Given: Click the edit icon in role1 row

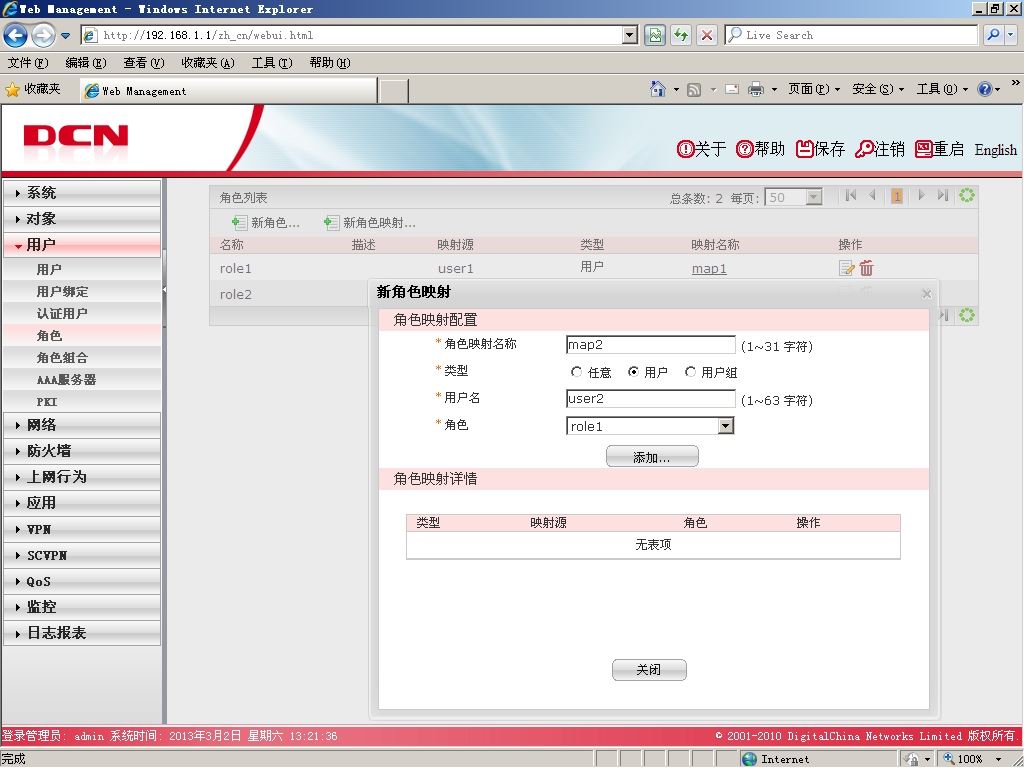Looking at the screenshot, I should [846, 268].
